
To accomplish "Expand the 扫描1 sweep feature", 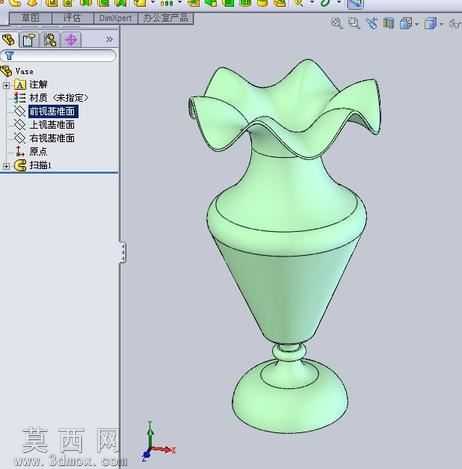I will click(6, 165).
